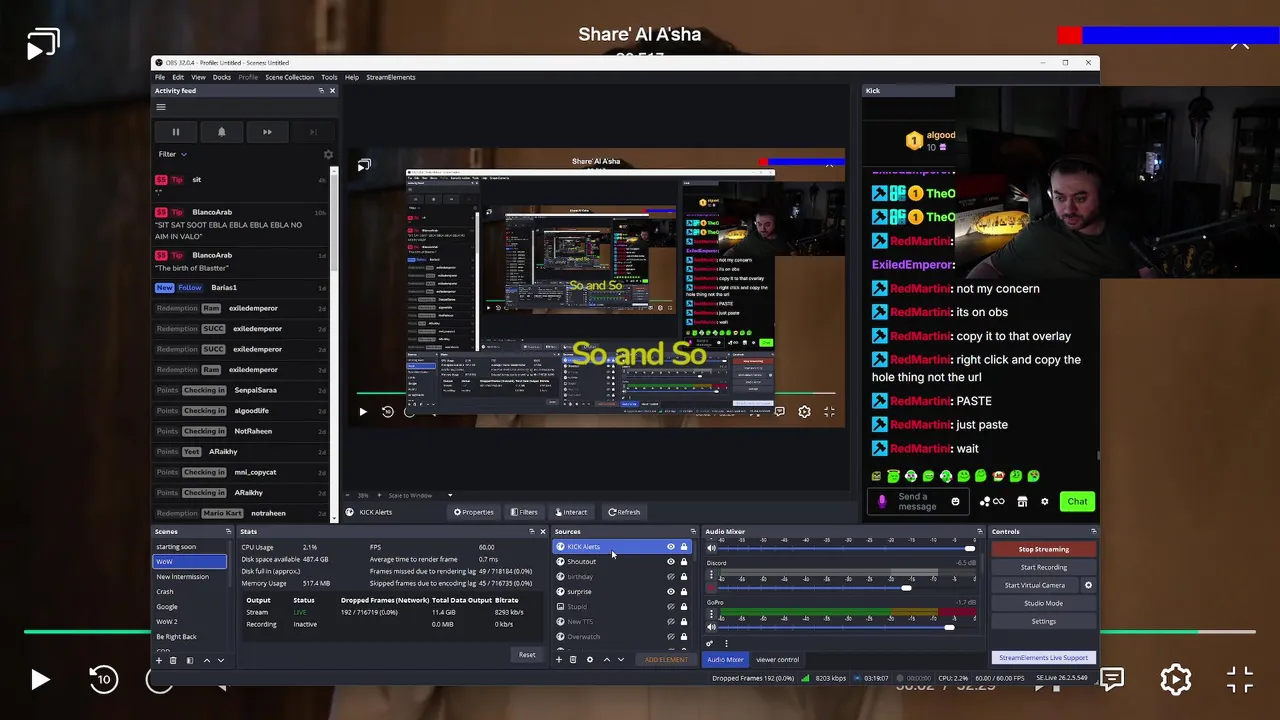Open advanced audio properties gear in Audio Mixer
This screenshot has height=720, width=1280.
pos(710,643)
